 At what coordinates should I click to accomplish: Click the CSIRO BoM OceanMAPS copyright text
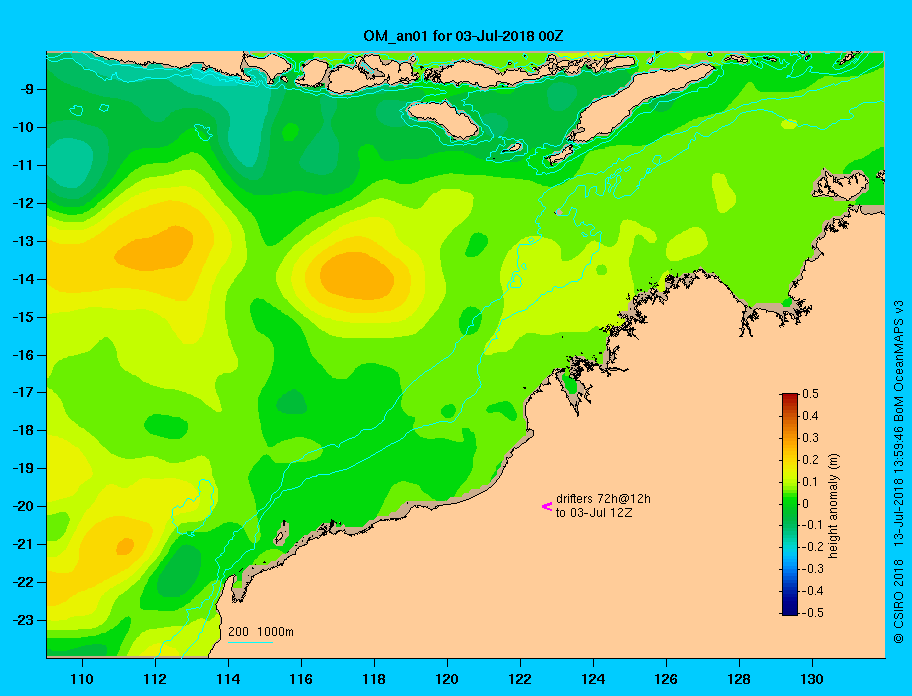click(x=899, y=472)
